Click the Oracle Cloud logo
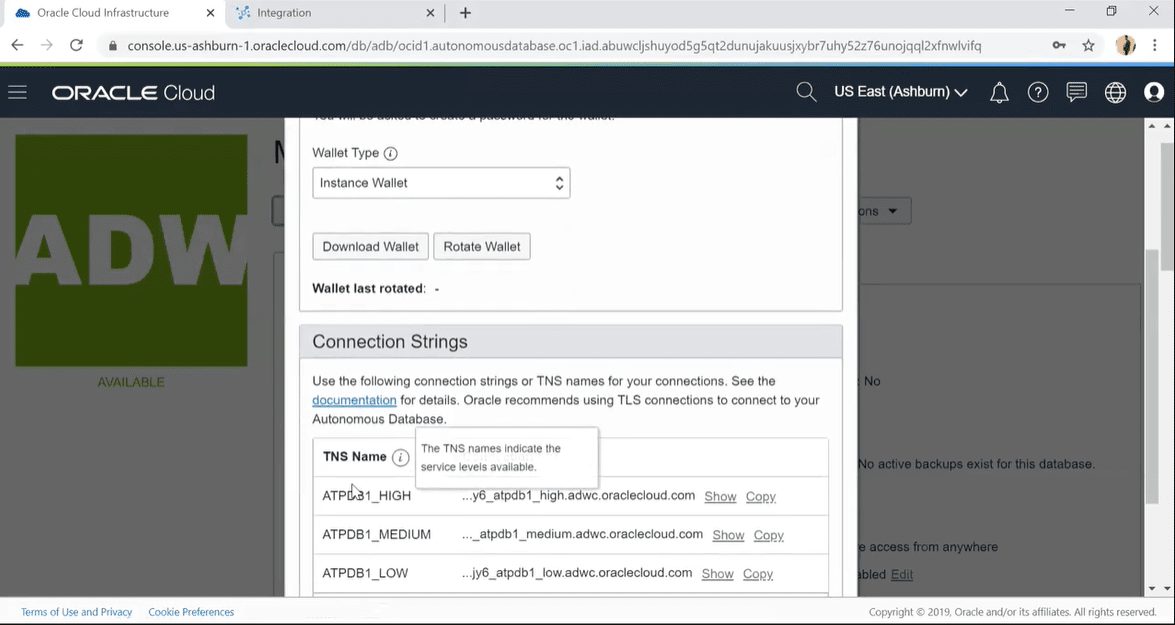This screenshot has height=625, width=1175. [x=133, y=92]
